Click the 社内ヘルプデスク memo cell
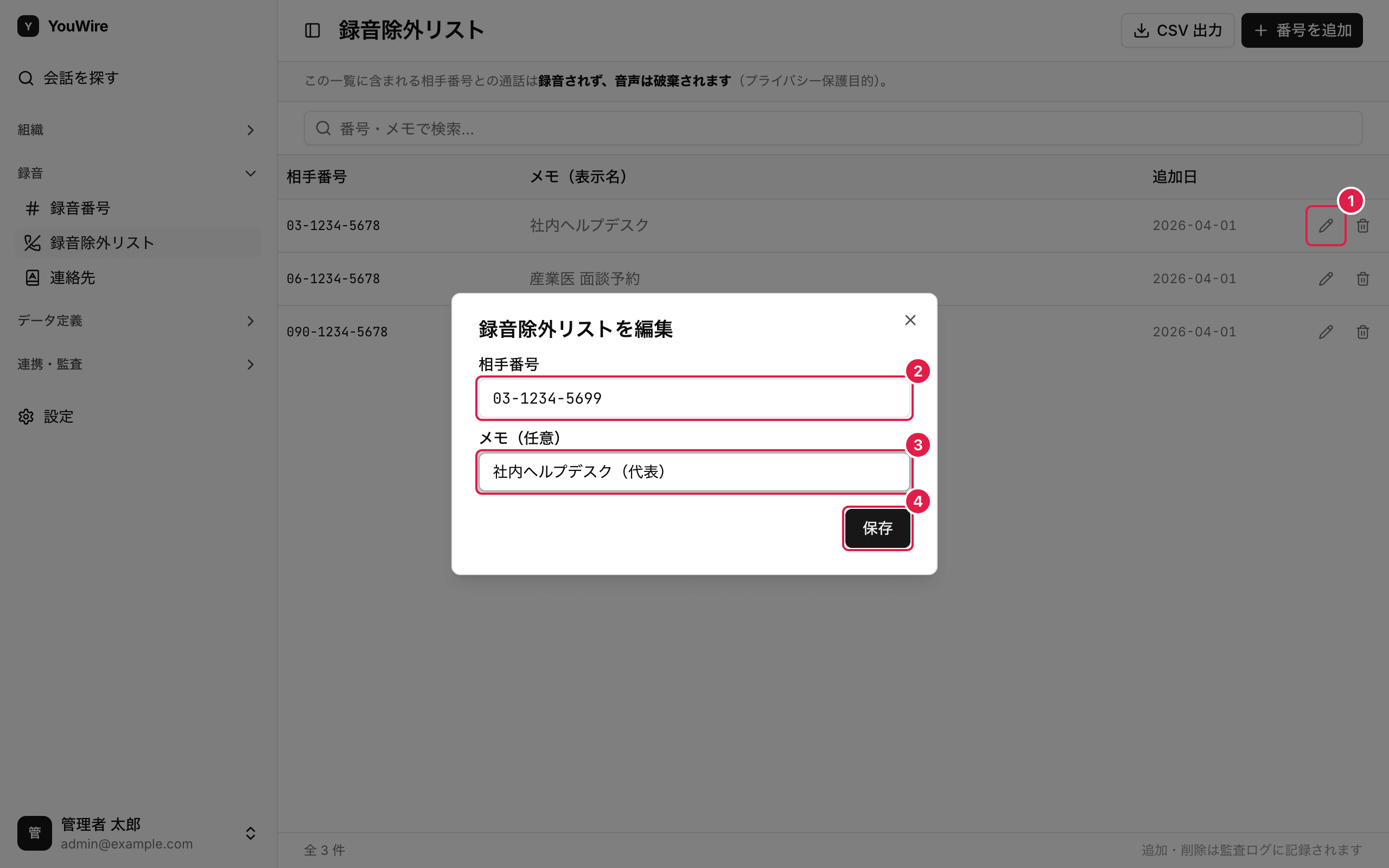The width and height of the screenshot is (1389, 868). tap(589, 226)
